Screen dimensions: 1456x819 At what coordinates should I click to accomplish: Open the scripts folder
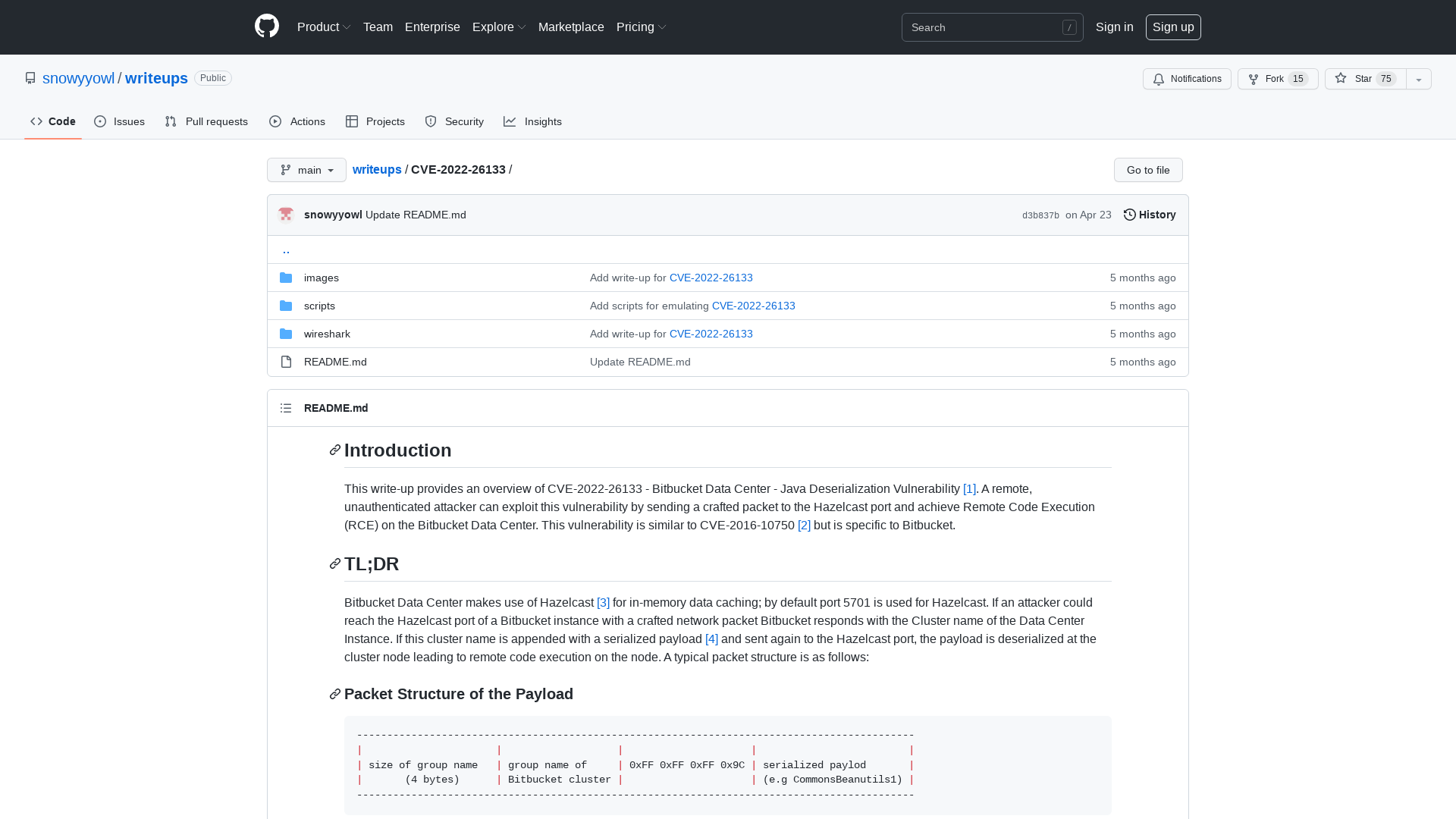click(319, 306)
